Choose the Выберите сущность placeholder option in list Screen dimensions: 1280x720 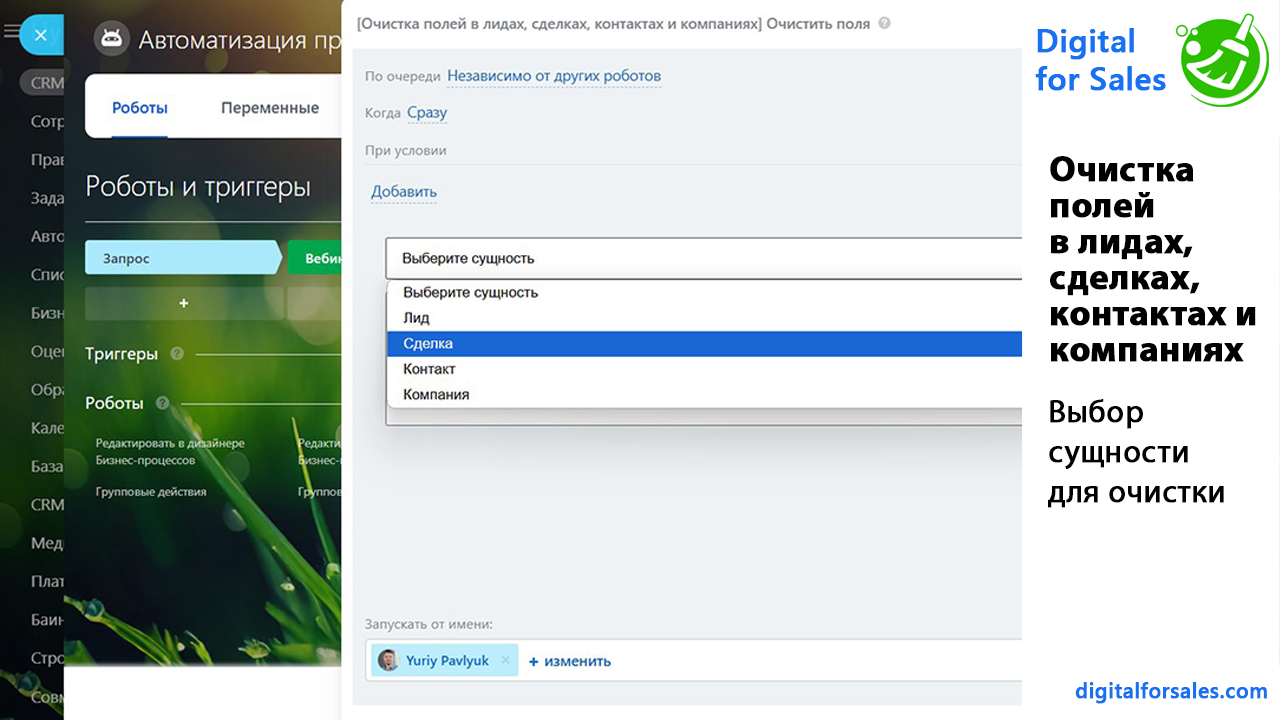pos(704,292)
